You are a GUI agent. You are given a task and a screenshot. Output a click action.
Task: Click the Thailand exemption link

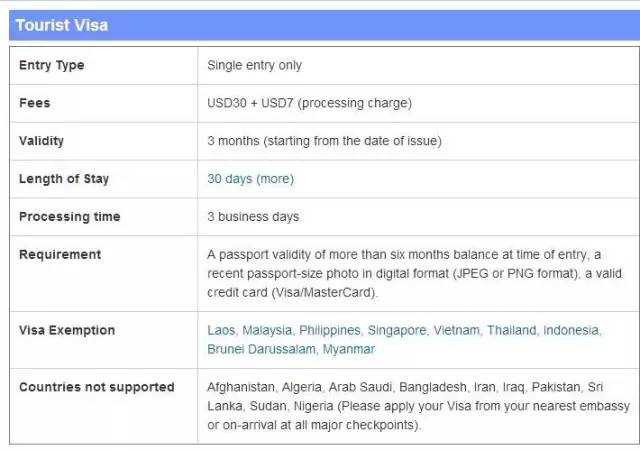(512, 330)
